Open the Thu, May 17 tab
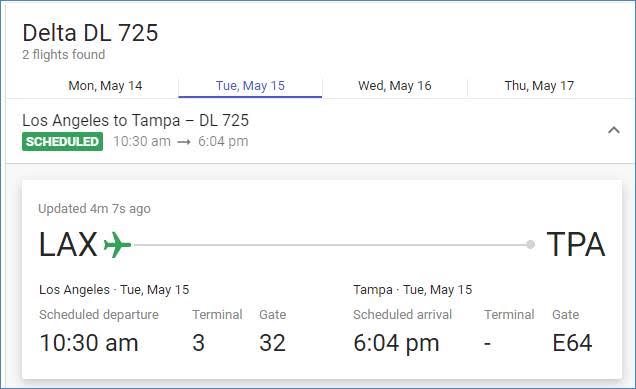Viewport: 636px width, 389px height. click(539, 86)
